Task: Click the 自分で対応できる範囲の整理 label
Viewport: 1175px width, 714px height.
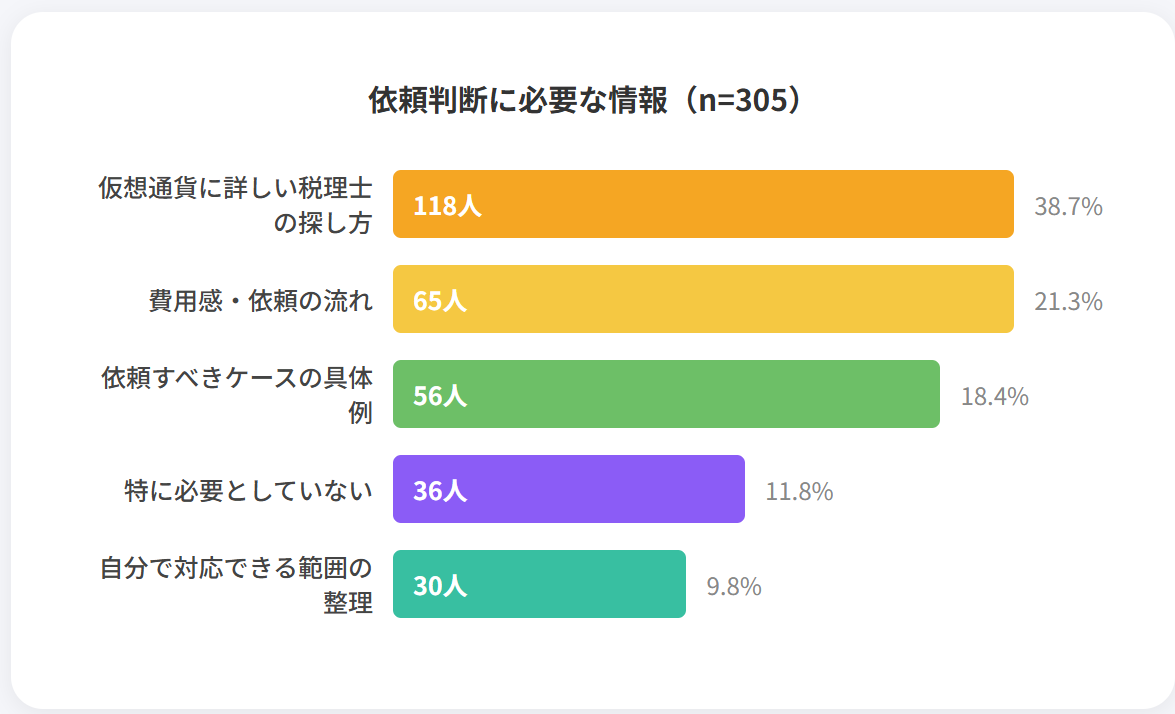Action: click(236, 585)
